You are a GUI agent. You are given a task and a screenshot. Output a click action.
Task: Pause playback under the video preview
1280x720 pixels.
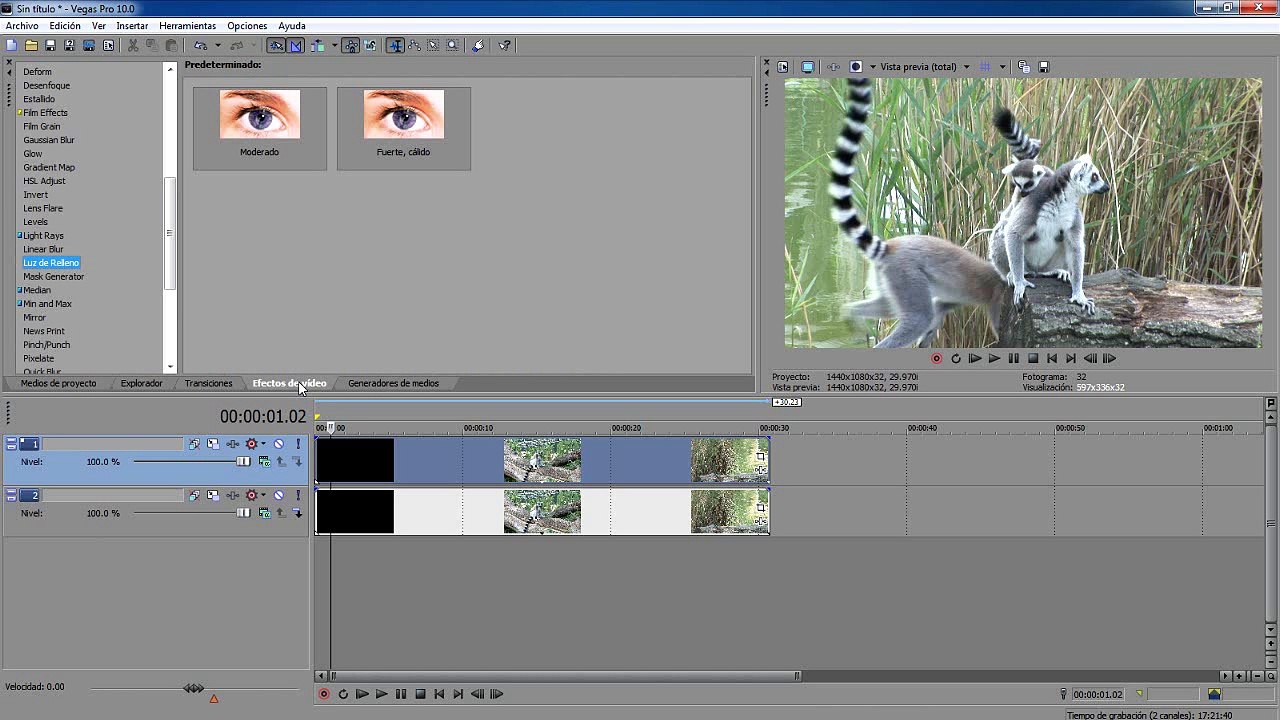pos(1013,358)
